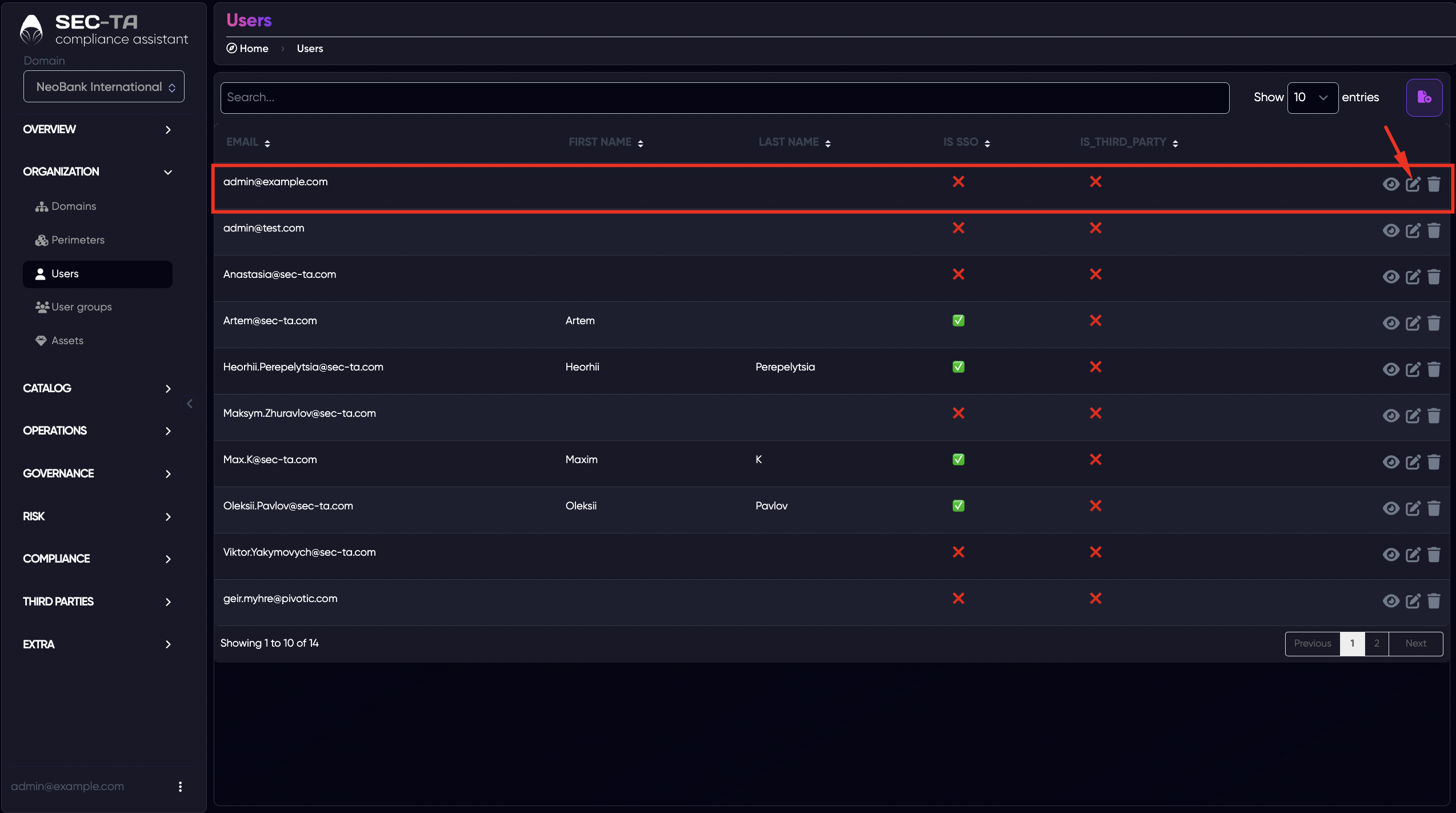Click the SEC-TA logo

click(104, 30)
